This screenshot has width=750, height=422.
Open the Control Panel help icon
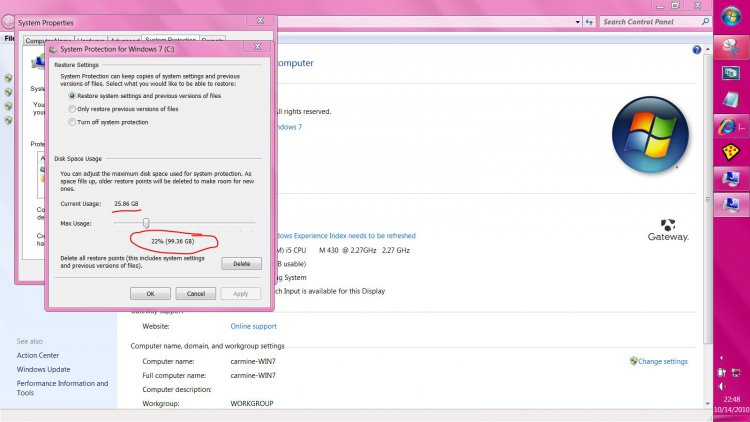coord(696,50)
